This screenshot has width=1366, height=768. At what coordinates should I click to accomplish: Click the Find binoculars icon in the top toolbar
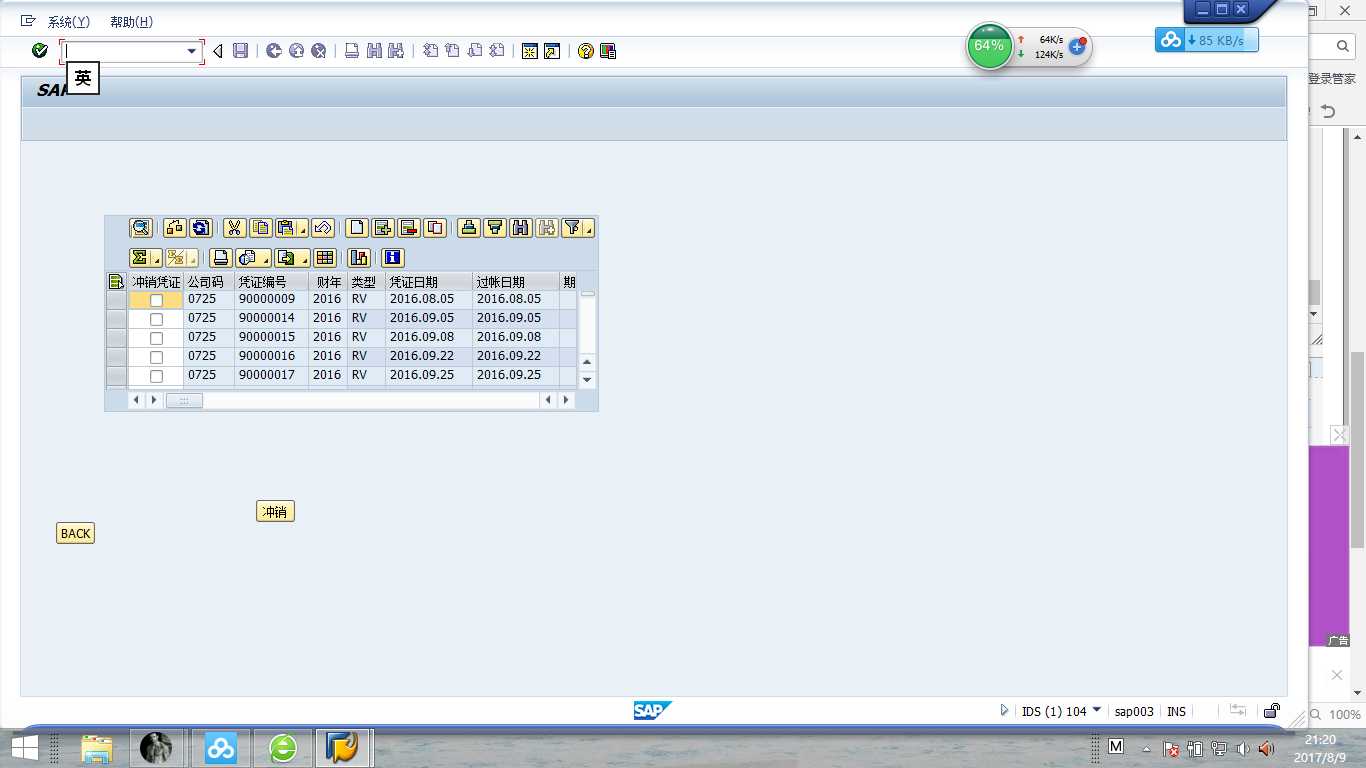[374, 51]
